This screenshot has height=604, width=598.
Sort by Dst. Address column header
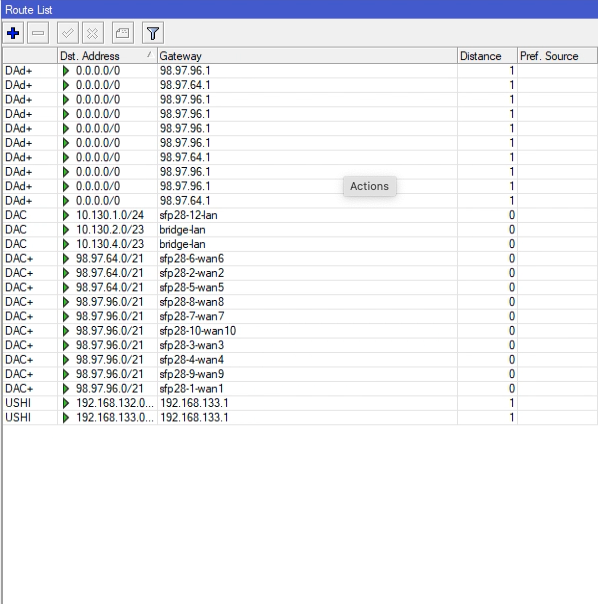(x=107, y=56)
